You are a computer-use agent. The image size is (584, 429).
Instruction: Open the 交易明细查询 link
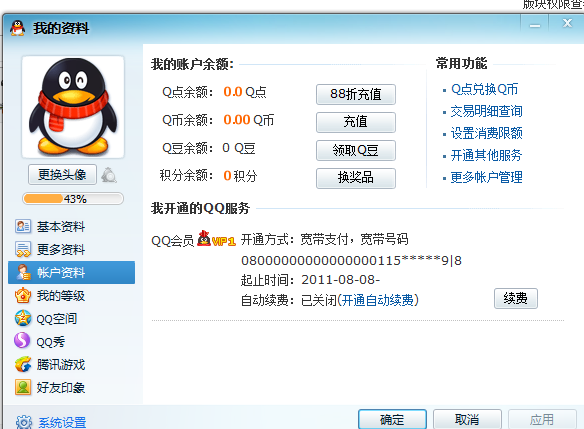(487, 111)
